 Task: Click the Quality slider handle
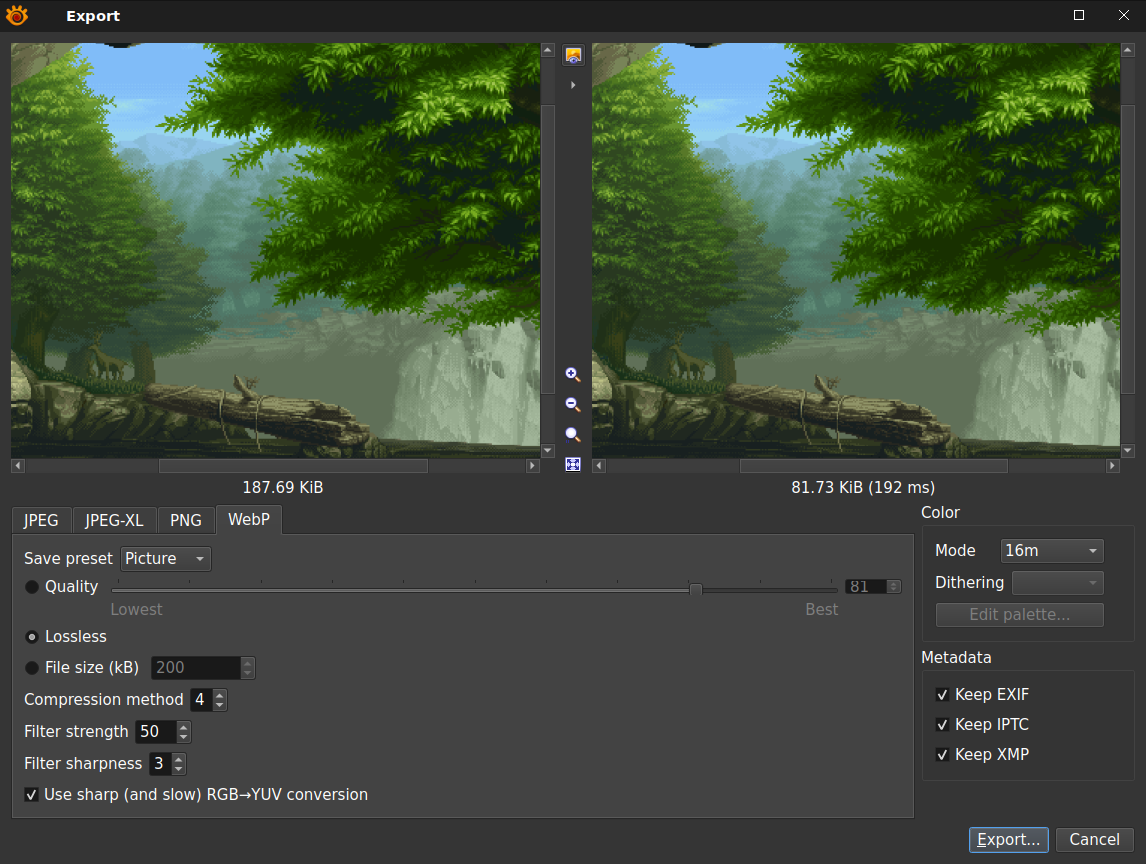click(x=696, y=589)
